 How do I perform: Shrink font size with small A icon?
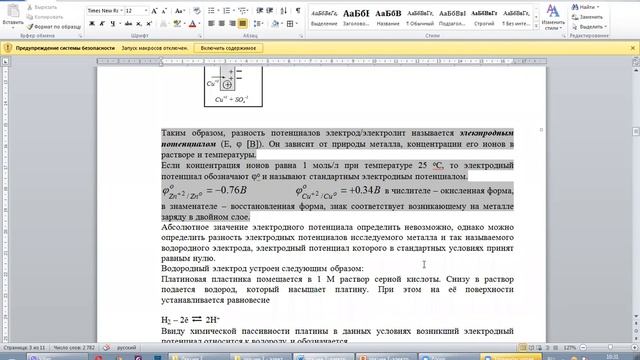coord(164,11)
